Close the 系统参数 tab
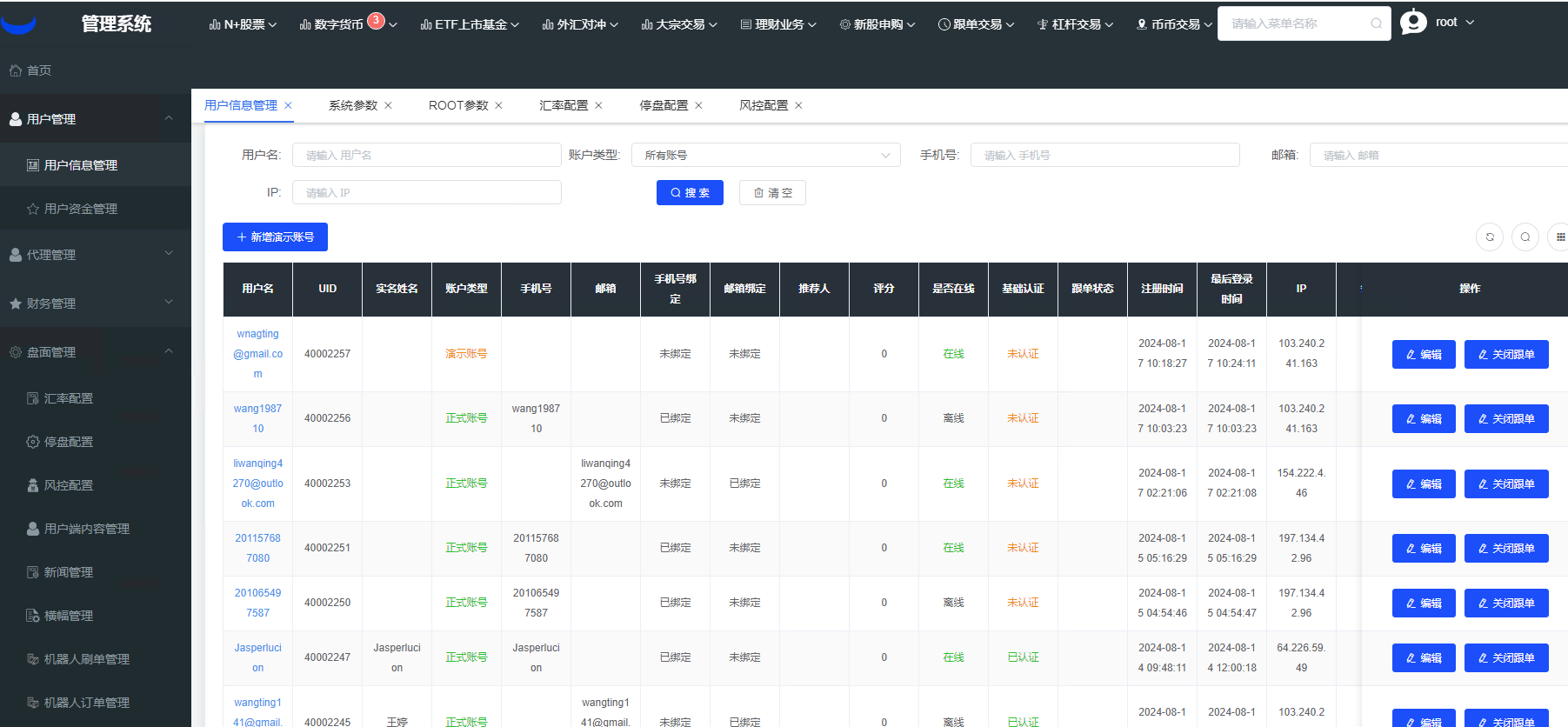Viewport: 1568px width, 727px height. pos(389,105)
